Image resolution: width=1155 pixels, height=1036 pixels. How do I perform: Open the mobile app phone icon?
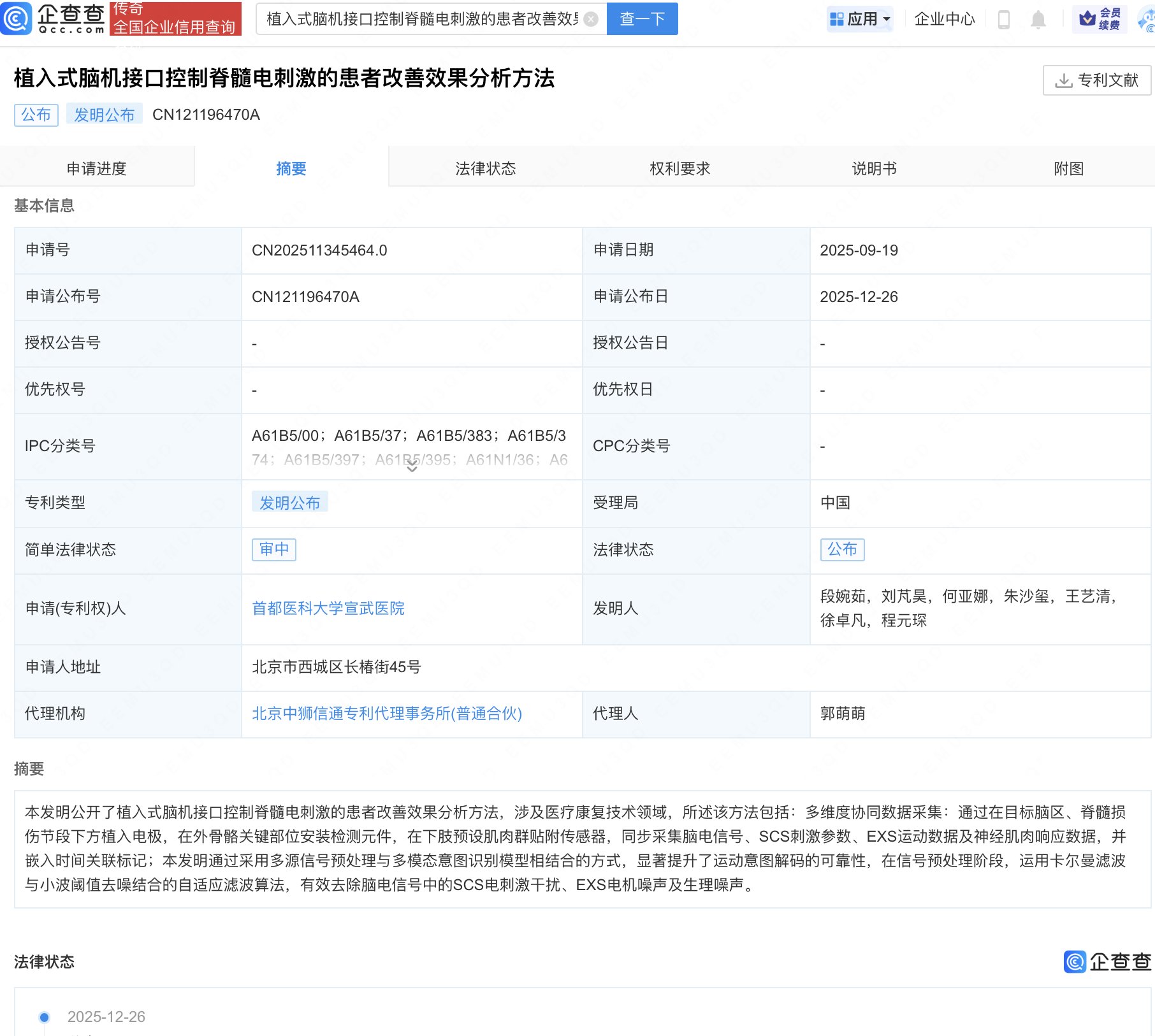point(1003,19)
